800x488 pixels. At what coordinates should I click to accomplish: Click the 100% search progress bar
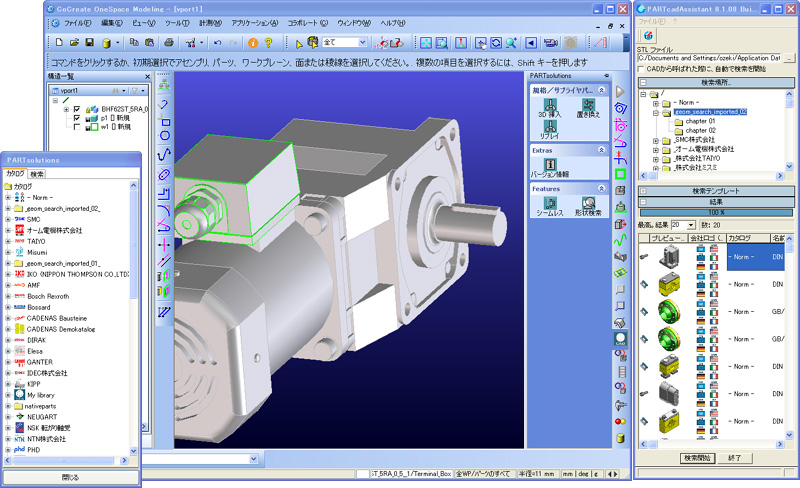tap(717, 213)
